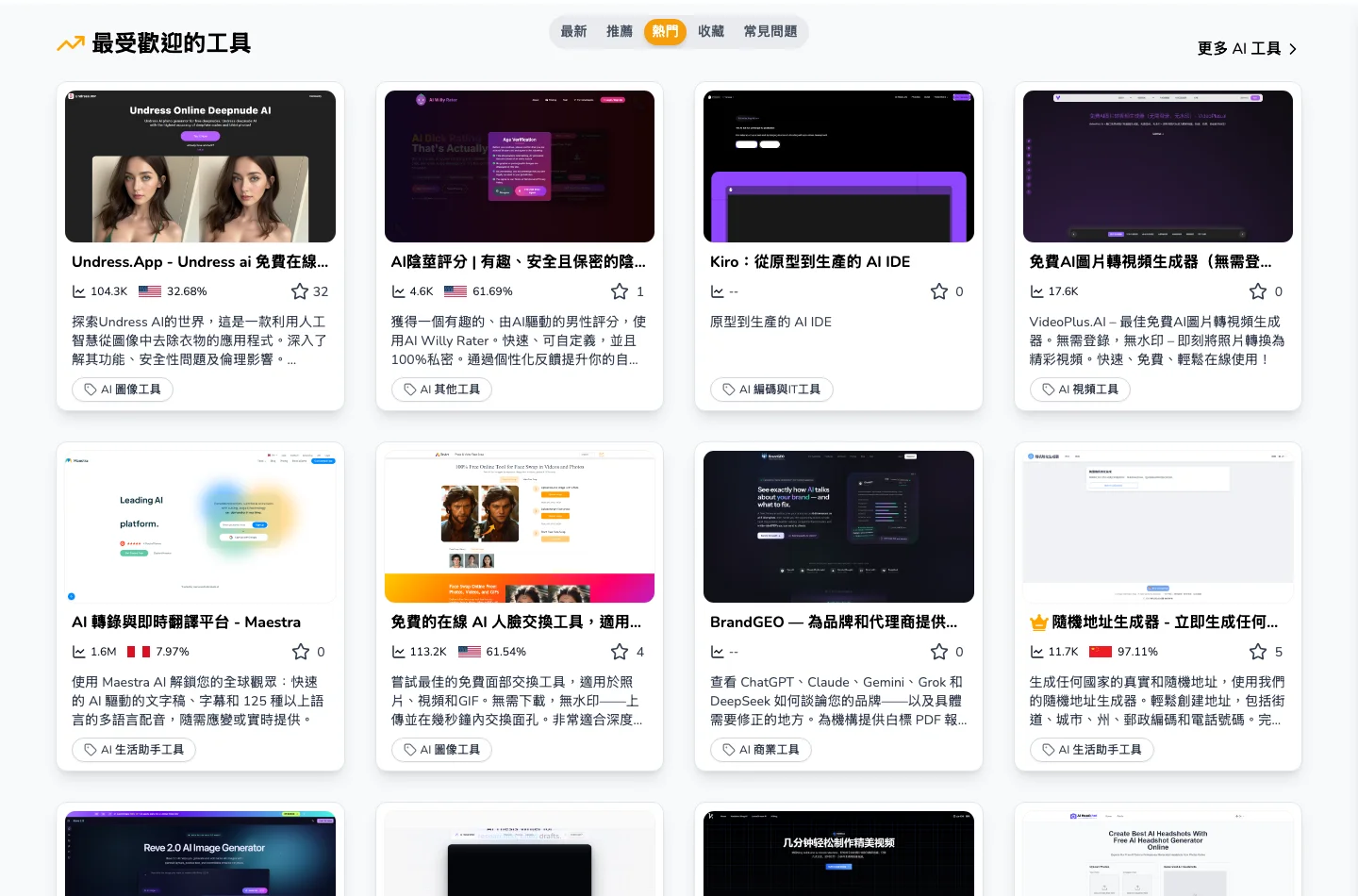Viewport: 1358px width, 896px height.
Task: Click the crown icon on 隨機地址生成器 card
Action: pyautogui.click(x=1039, y=622)
